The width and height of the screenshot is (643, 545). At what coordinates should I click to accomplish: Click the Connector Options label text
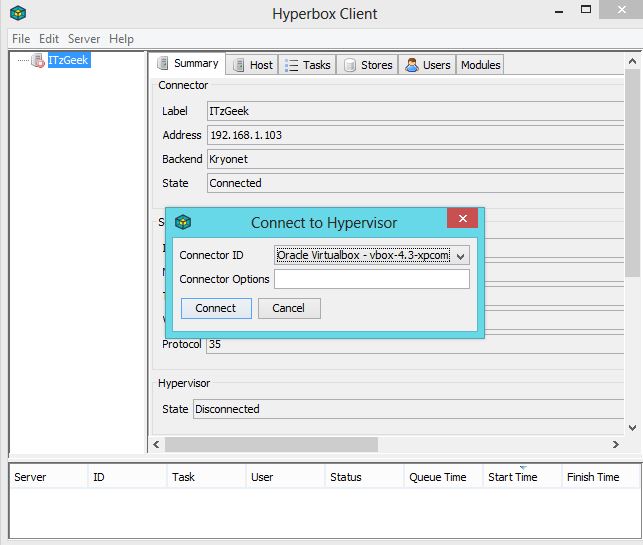[224, 279]
